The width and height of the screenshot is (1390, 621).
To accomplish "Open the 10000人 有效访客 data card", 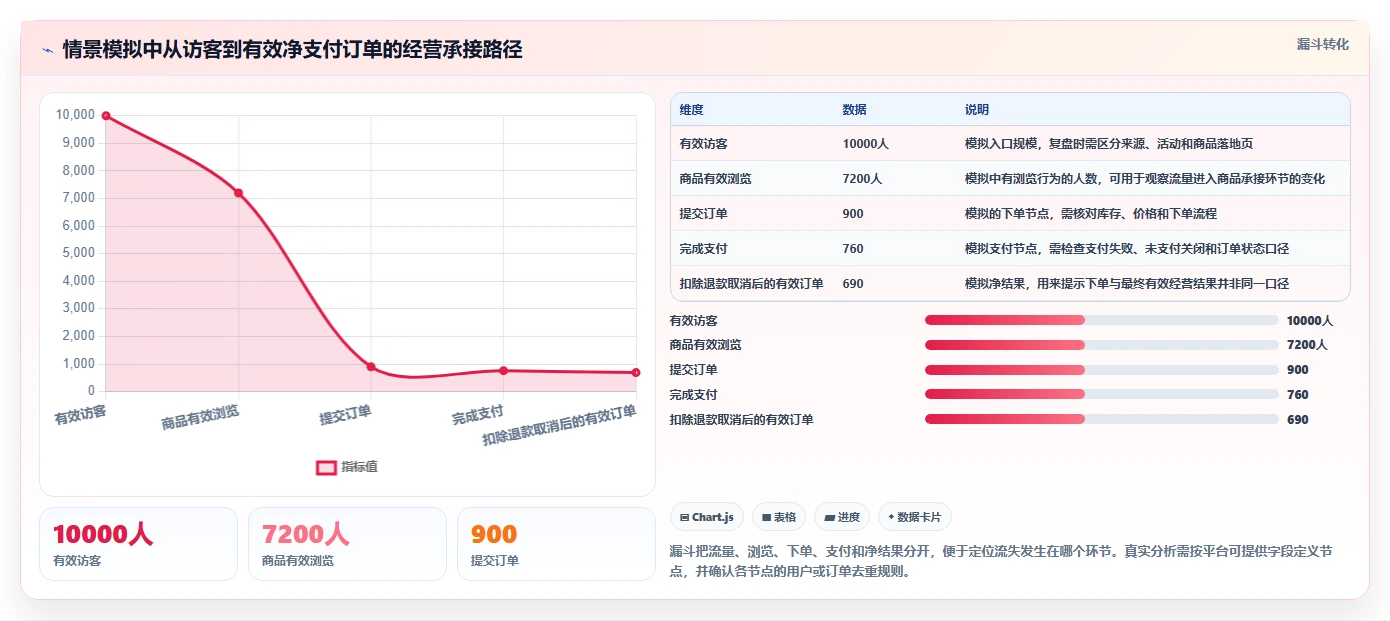I will coord(138,544).
